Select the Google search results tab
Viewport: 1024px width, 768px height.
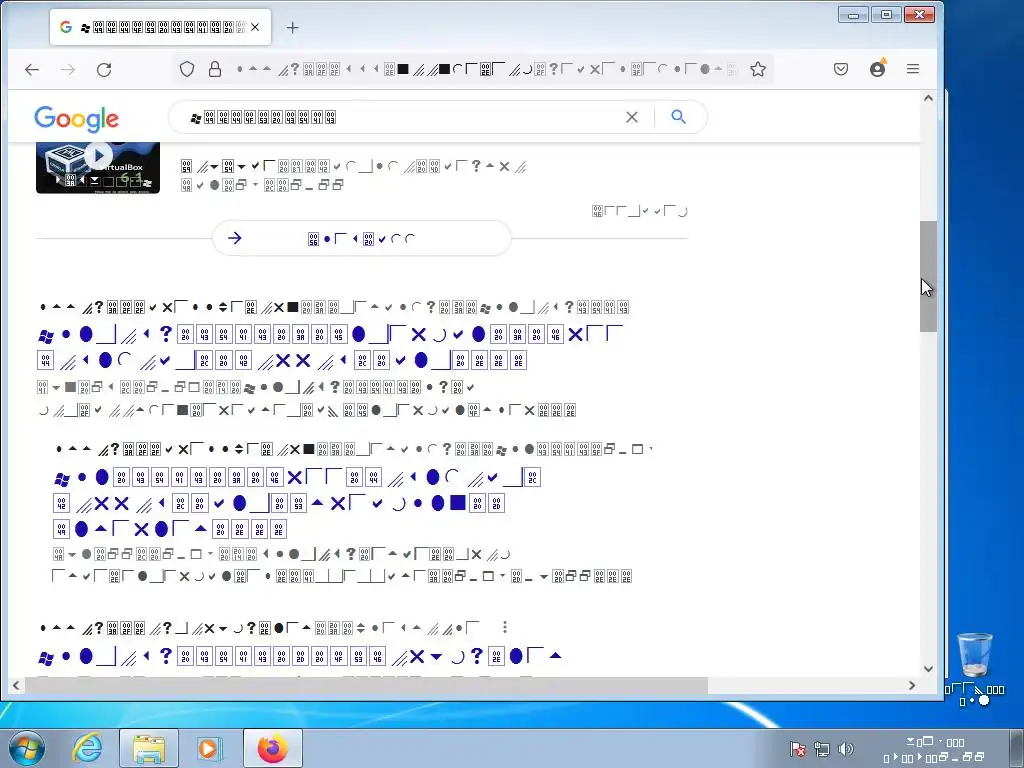click(161, 27)
